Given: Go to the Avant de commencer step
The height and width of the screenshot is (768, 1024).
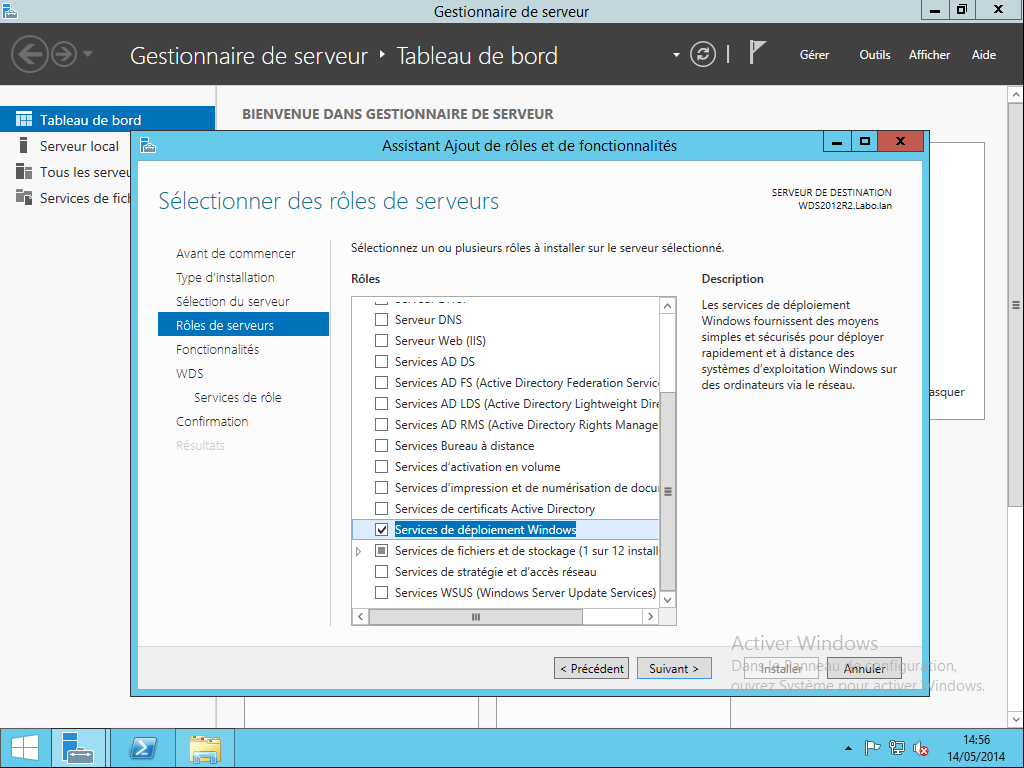Looking at the screenshot, I should [x=235, y=253].
